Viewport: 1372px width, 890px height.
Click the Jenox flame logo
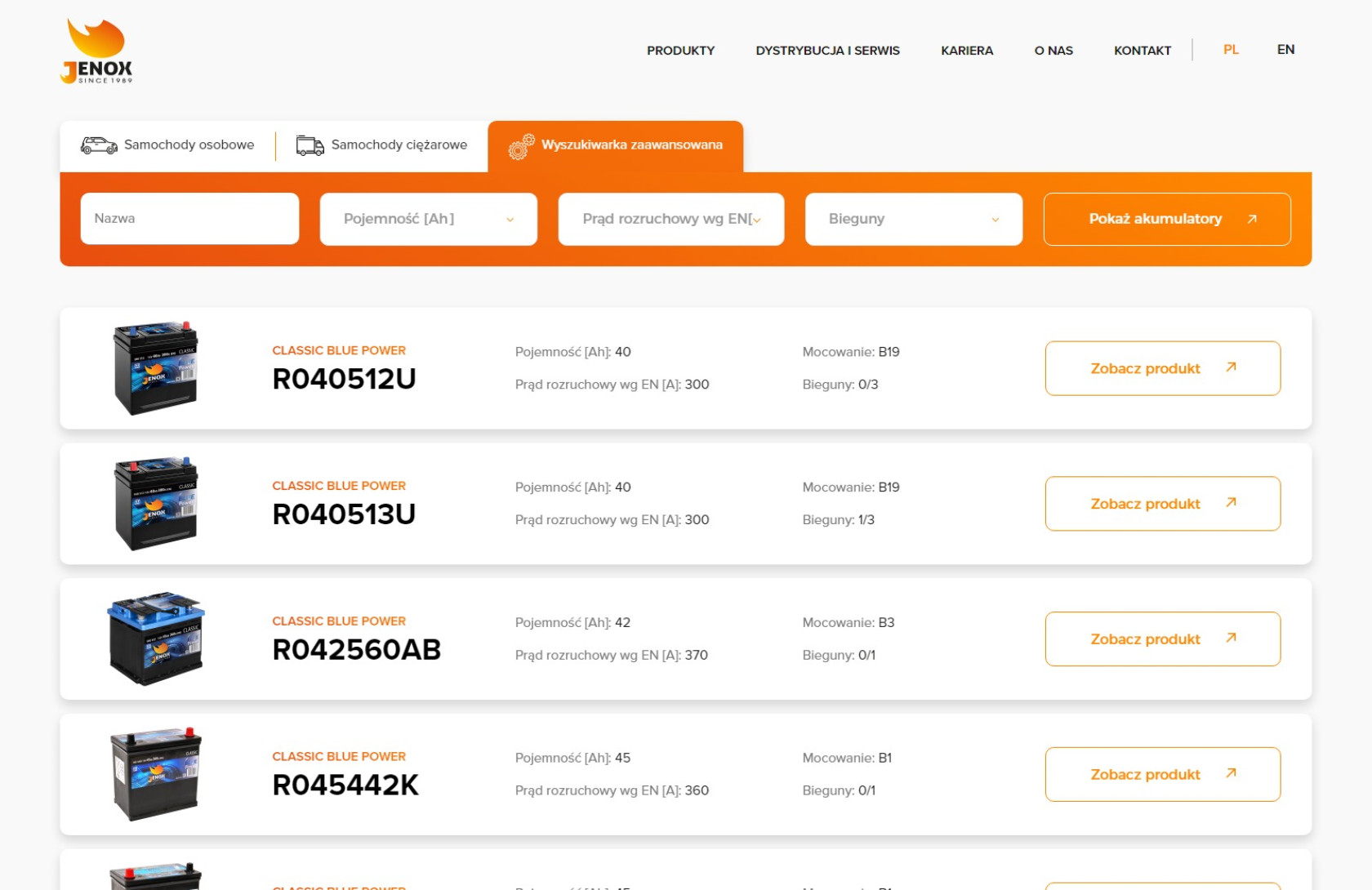coord(96,51)
